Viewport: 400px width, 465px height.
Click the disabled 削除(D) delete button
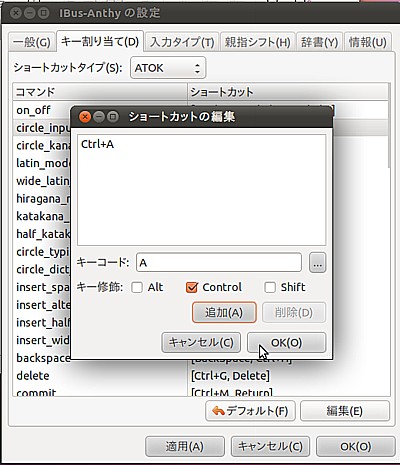[294, 312]
